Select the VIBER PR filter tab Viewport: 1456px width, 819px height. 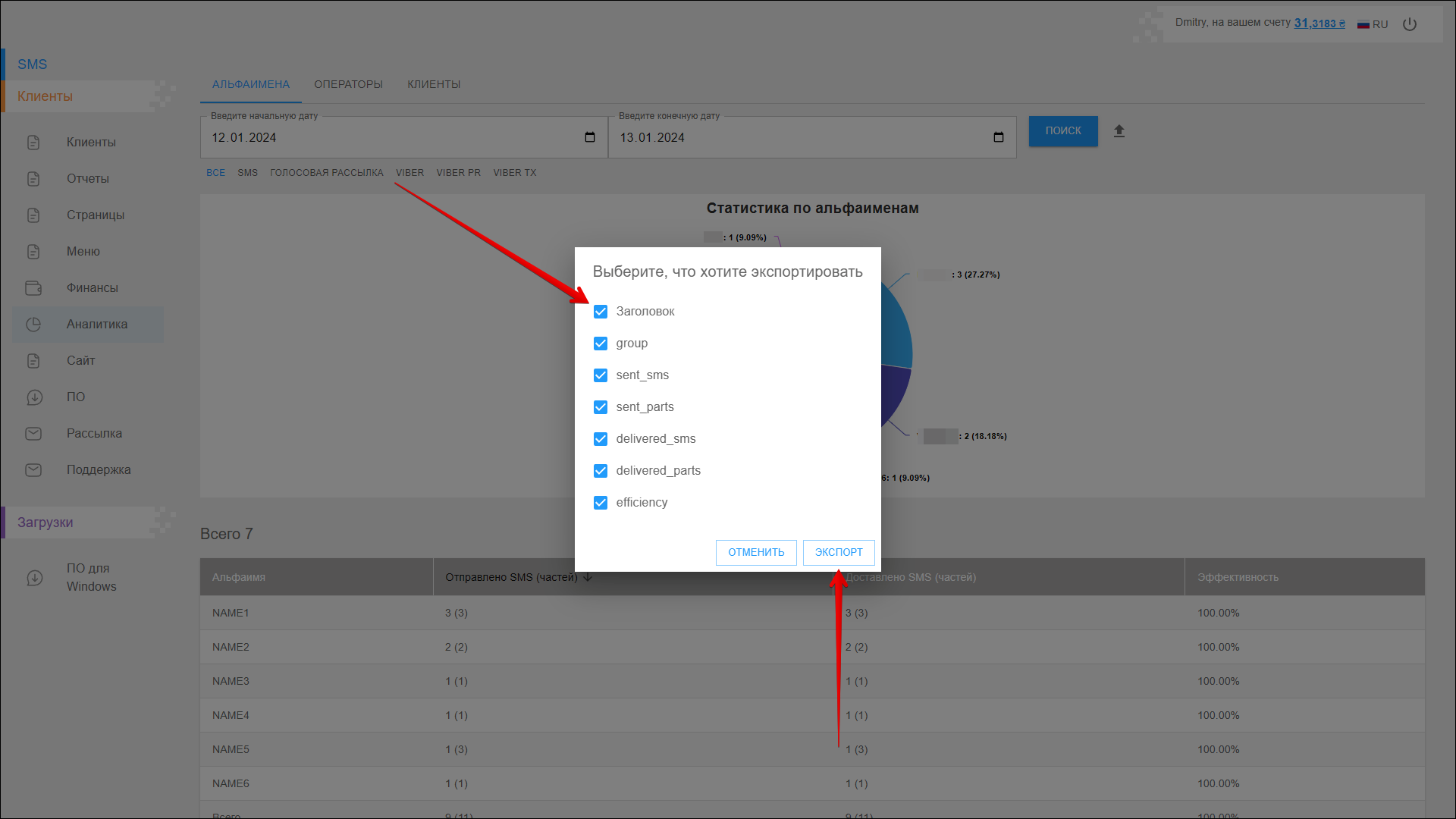tap(458, 173)
